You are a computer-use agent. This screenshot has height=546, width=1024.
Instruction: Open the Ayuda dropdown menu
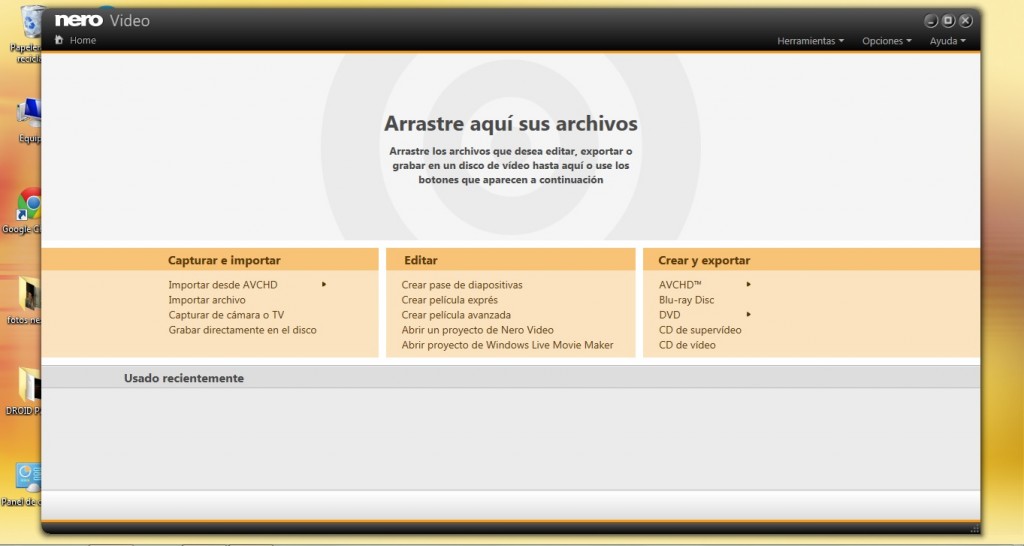coord(947,41)
